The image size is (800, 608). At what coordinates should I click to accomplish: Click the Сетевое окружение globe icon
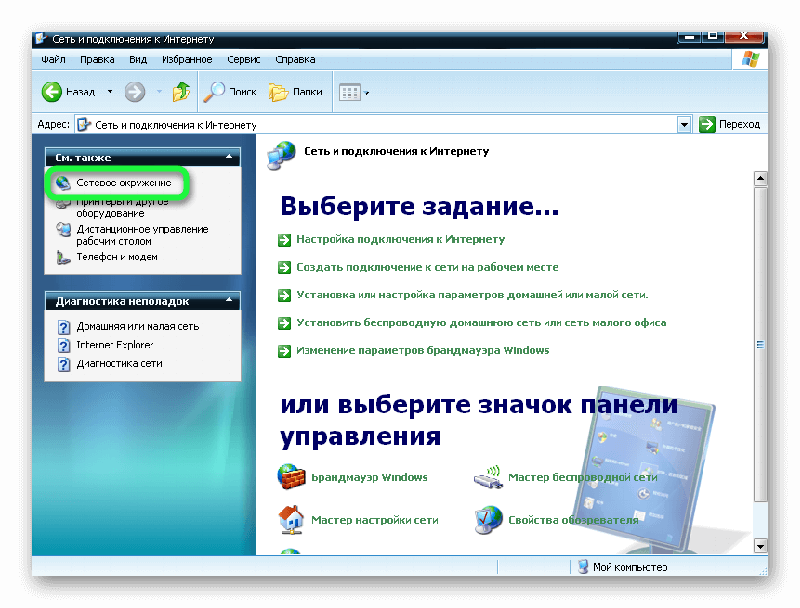pos(63,183)
